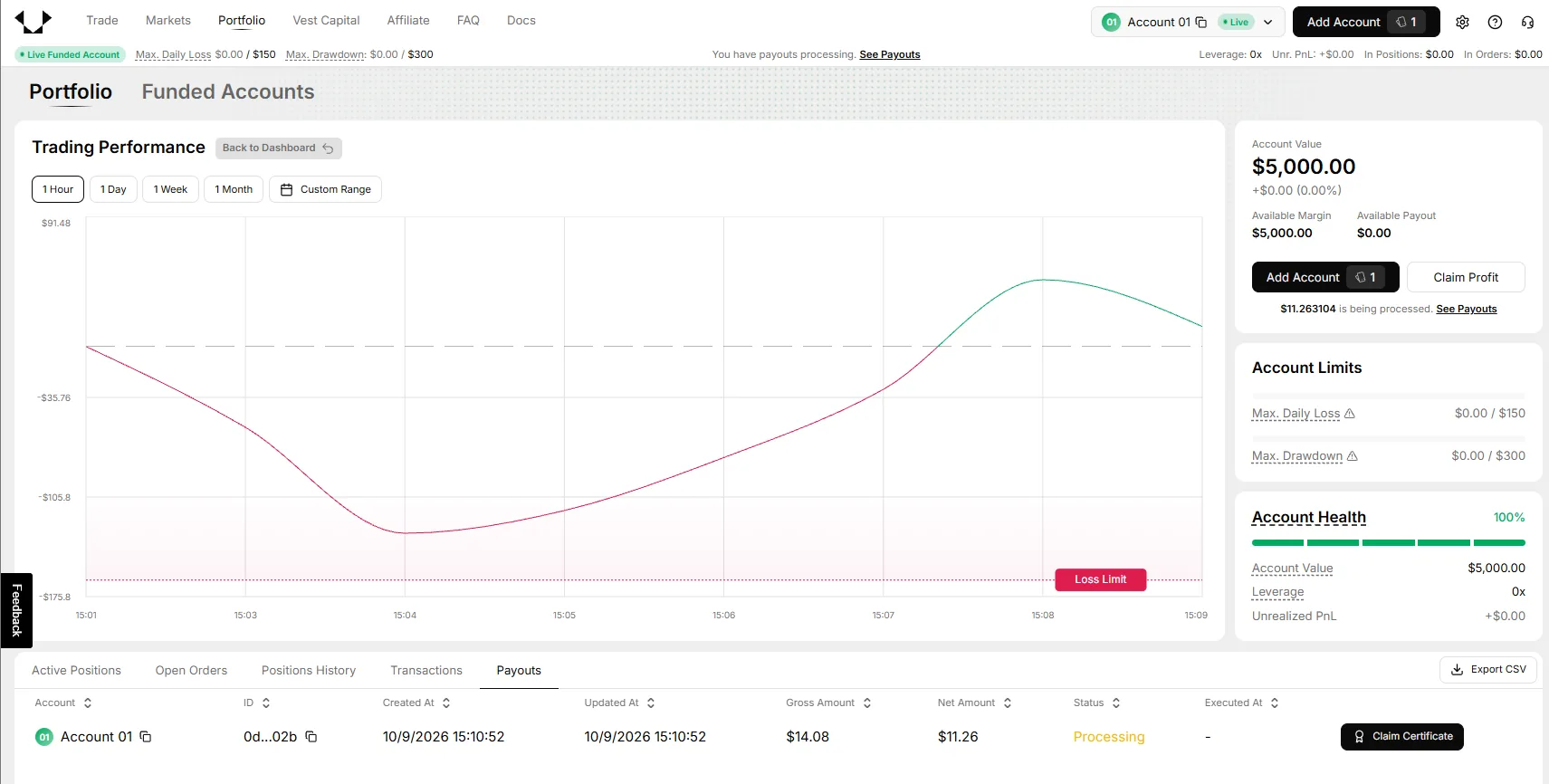Open the support headset icon
1549x784 pixels.
(1527, 22)
